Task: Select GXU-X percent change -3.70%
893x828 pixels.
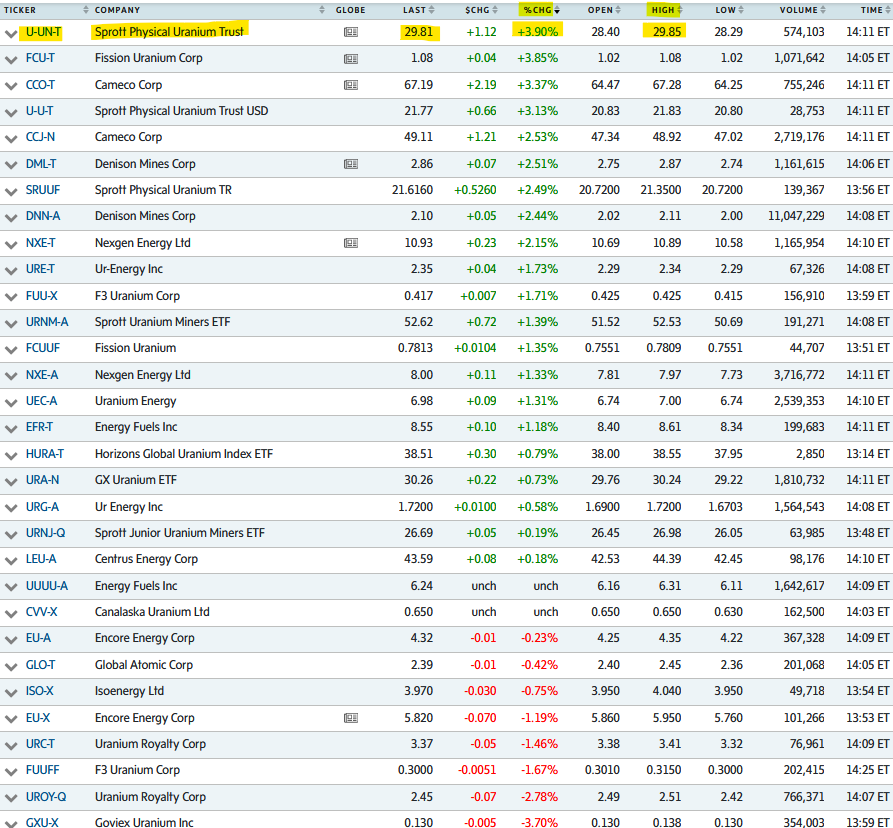Action: pos(539,823)
